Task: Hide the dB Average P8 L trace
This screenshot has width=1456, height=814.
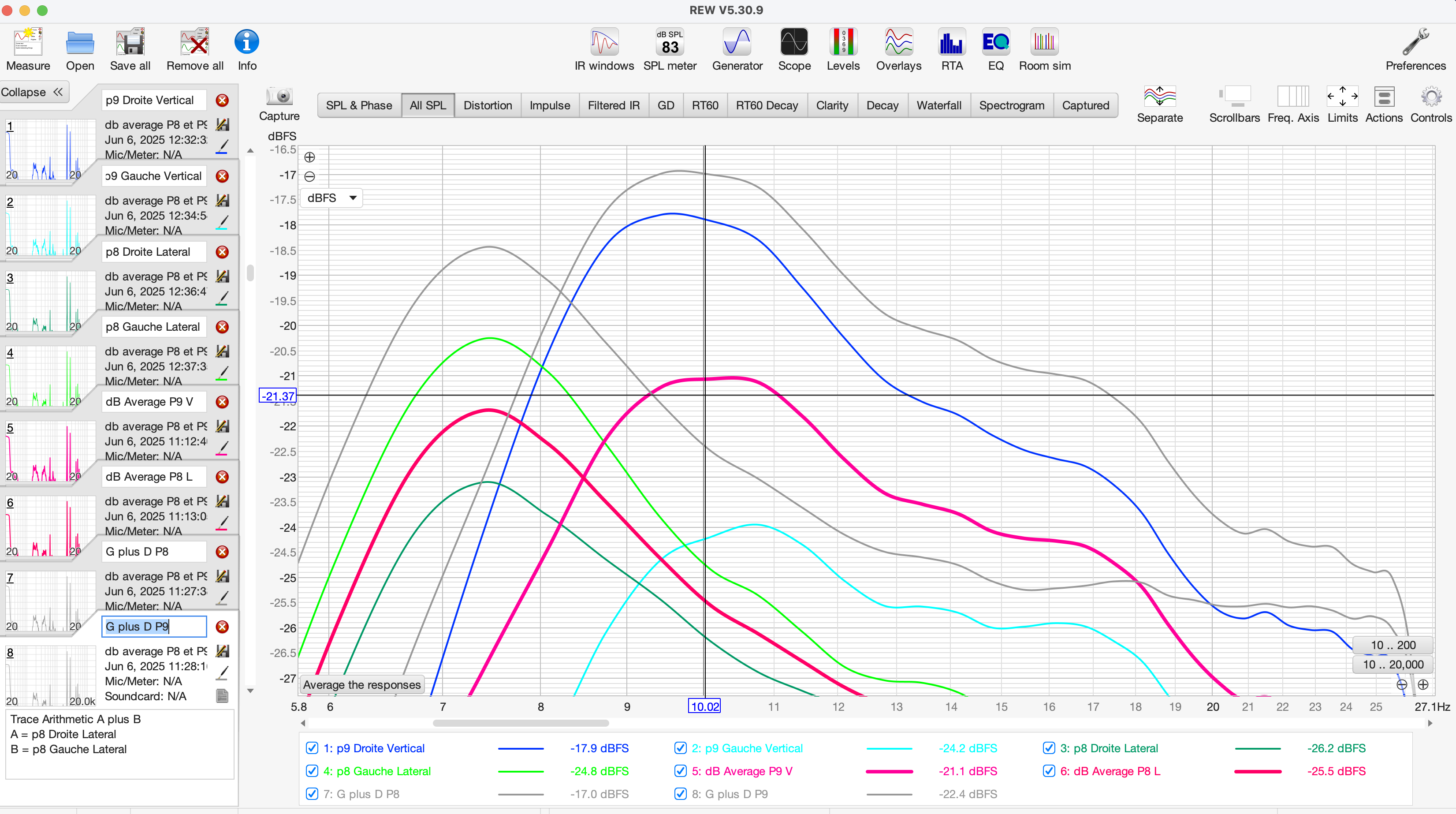Action: (1049, 771)
